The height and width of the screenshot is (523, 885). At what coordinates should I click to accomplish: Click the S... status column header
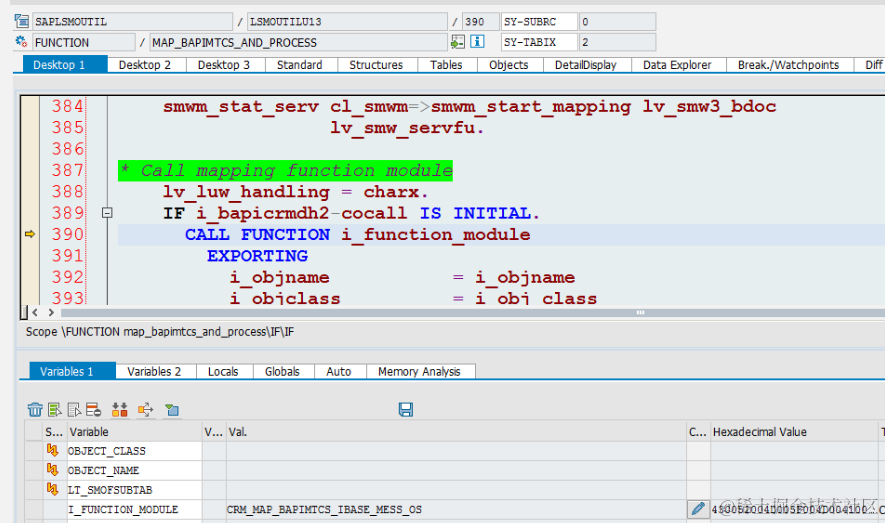point(54,432)
